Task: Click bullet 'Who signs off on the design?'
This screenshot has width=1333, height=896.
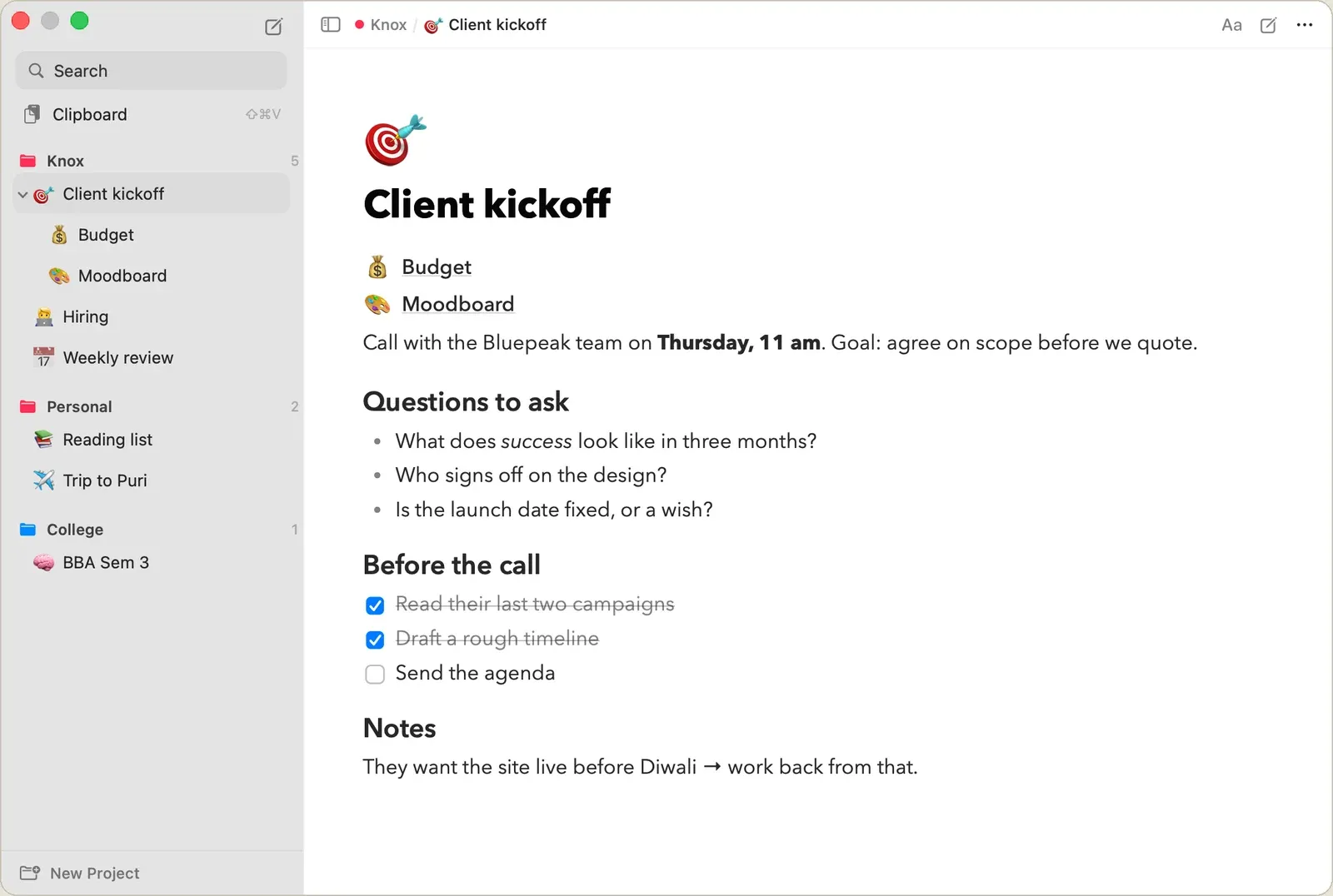Action: pyautogui.click(x=531, y=475)
